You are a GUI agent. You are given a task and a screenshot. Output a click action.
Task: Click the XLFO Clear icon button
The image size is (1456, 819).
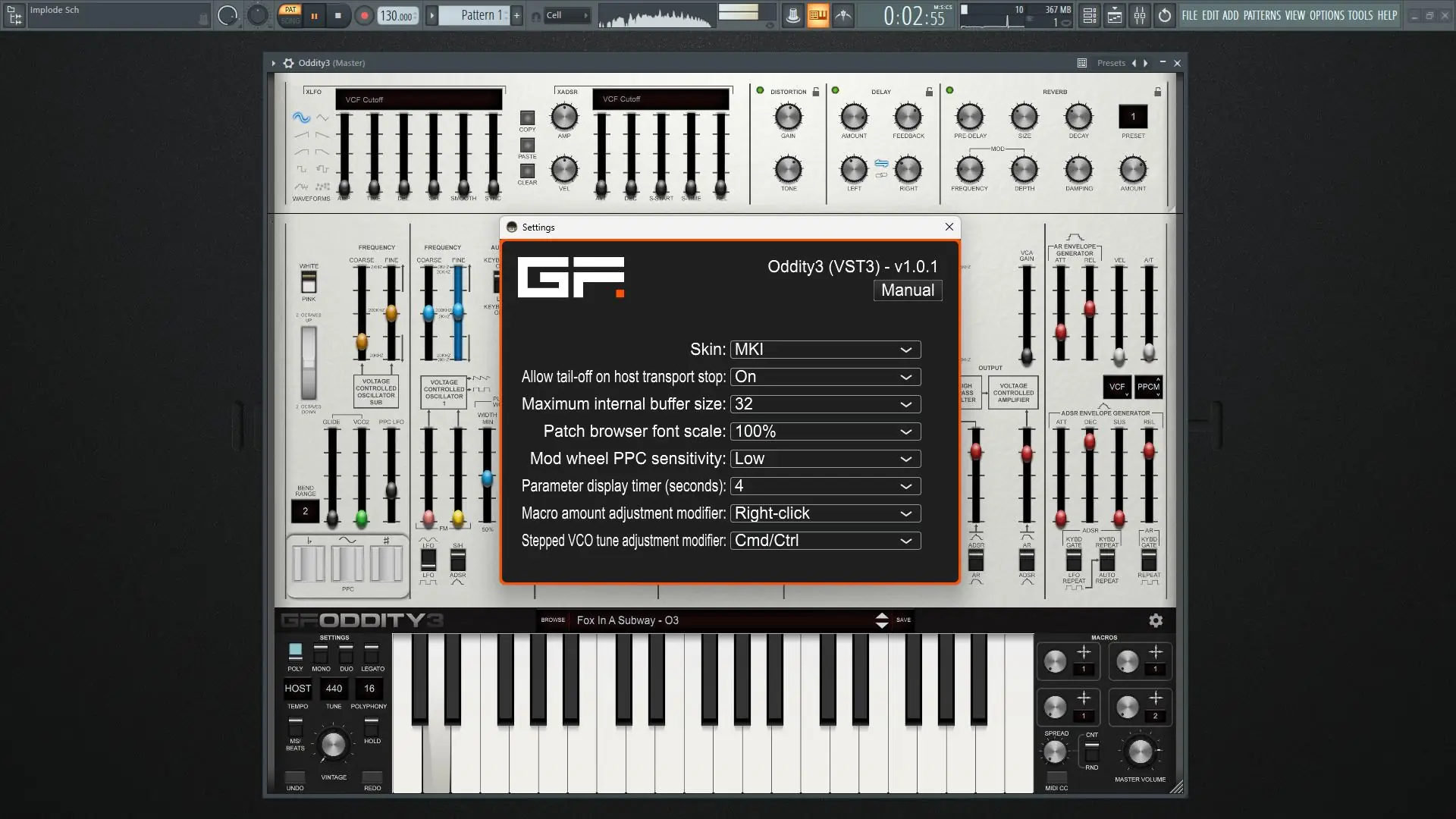point(527,171)
